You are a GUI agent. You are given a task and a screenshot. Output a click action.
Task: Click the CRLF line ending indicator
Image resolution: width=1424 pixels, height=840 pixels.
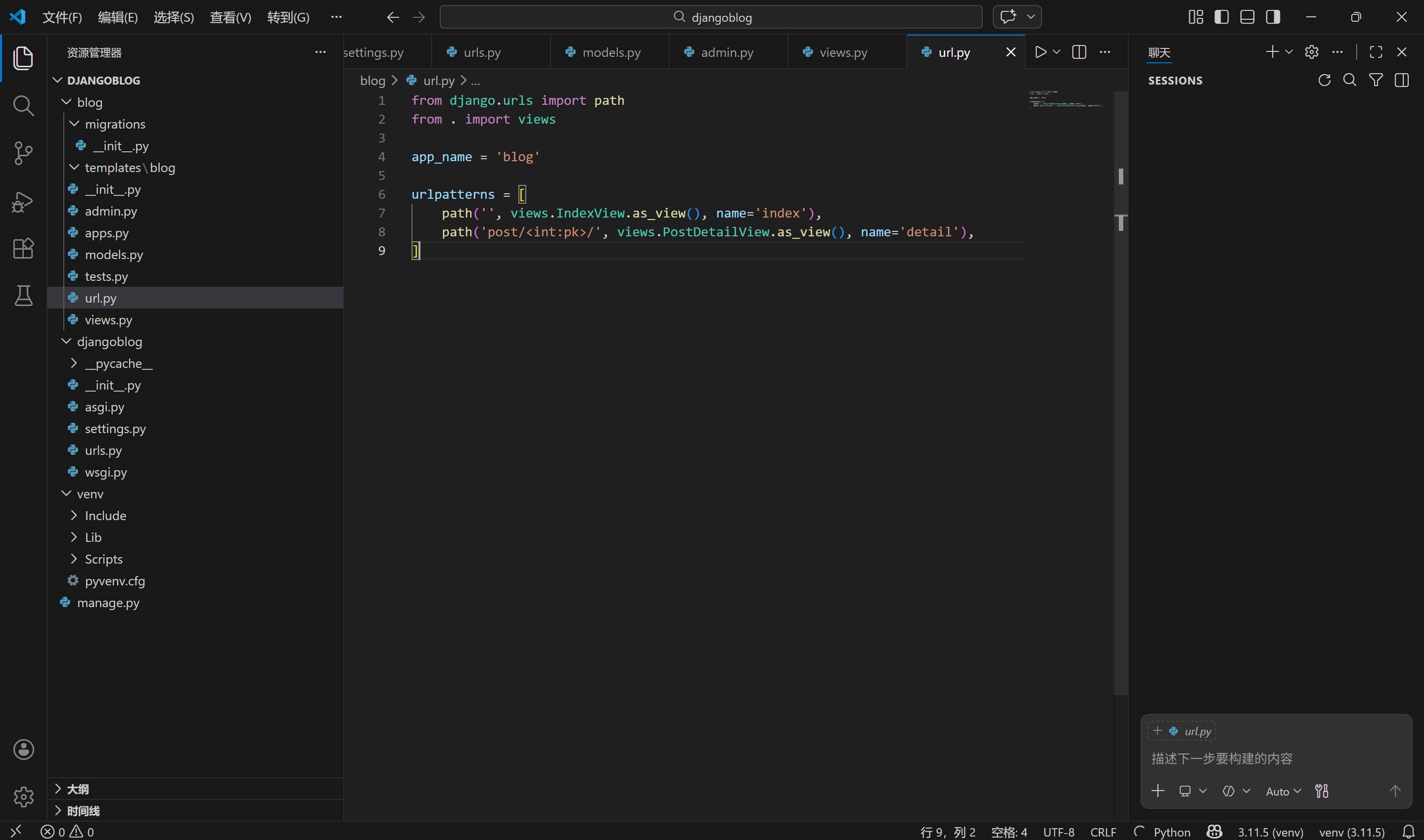click(1103, 832)
